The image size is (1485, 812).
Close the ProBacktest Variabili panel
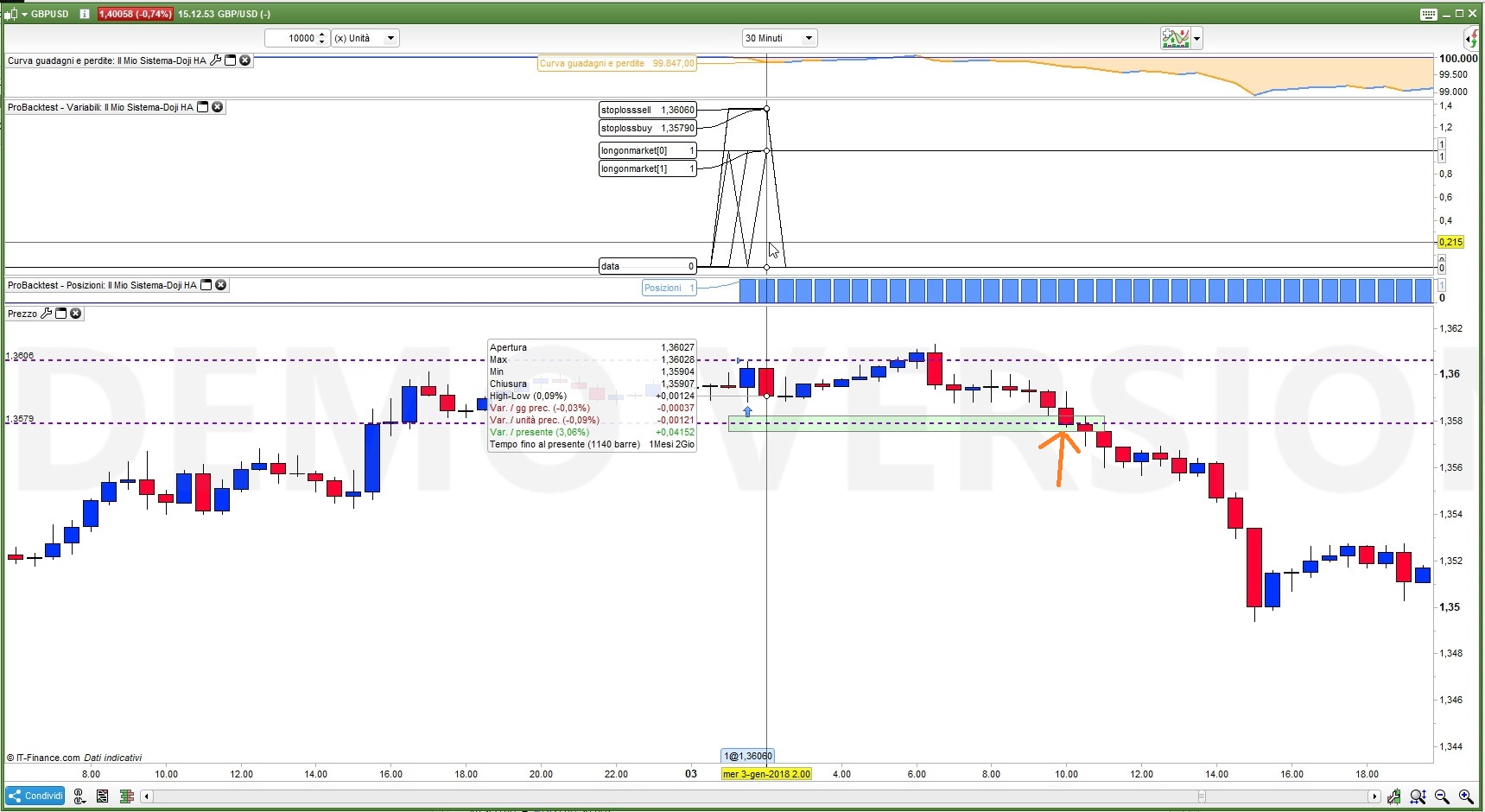218,107
